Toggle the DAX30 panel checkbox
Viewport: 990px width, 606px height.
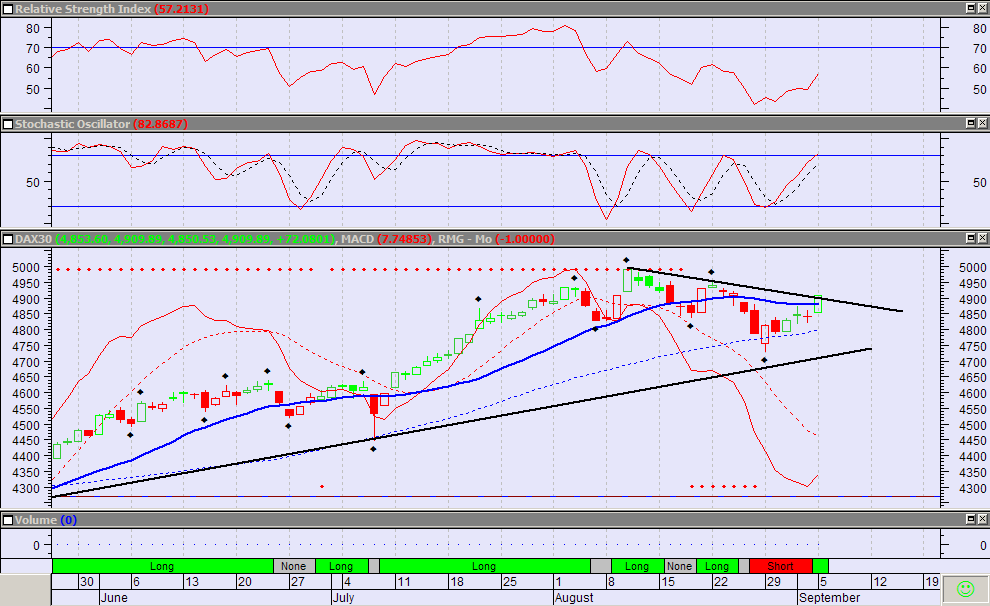tap(8, 239)
